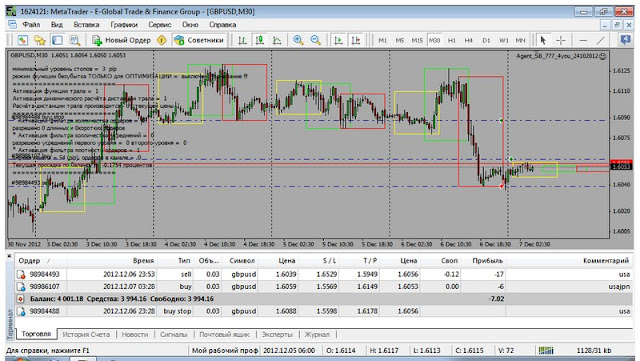Switch to the Торговля tab
This screenshot has width=640, height=361.
click(x=36, y=334)
